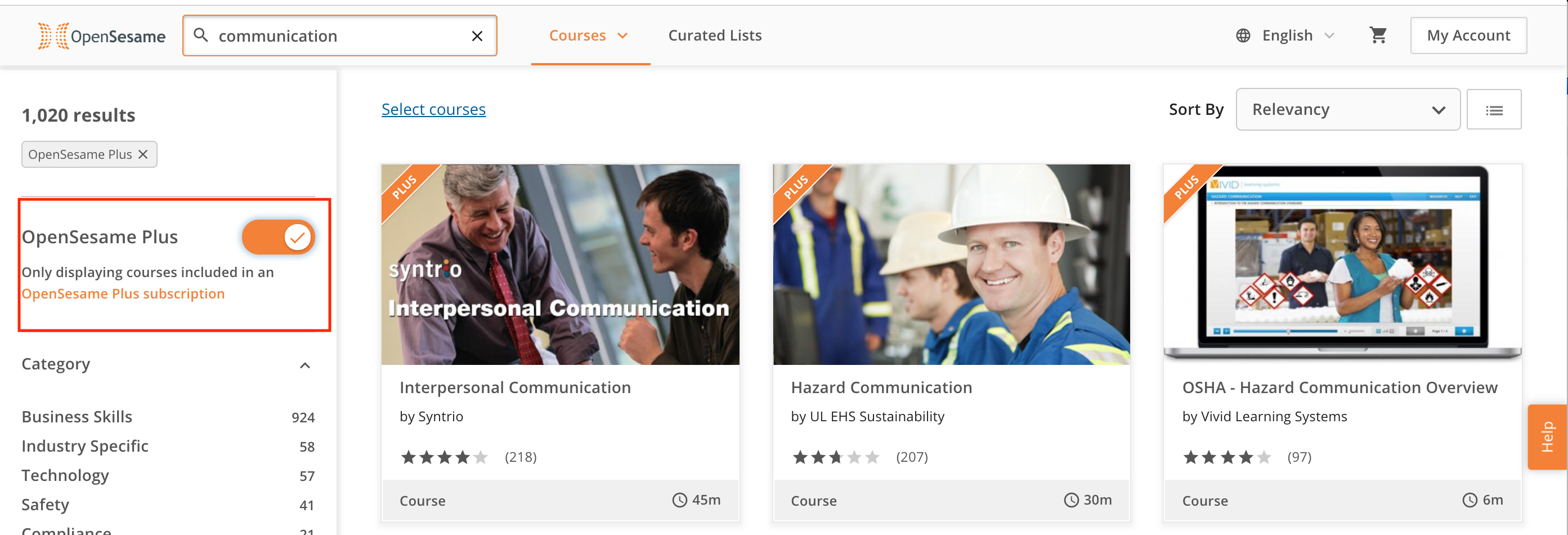Click the PLUS ribbon on Interpersonal Communication

[404, 186]
